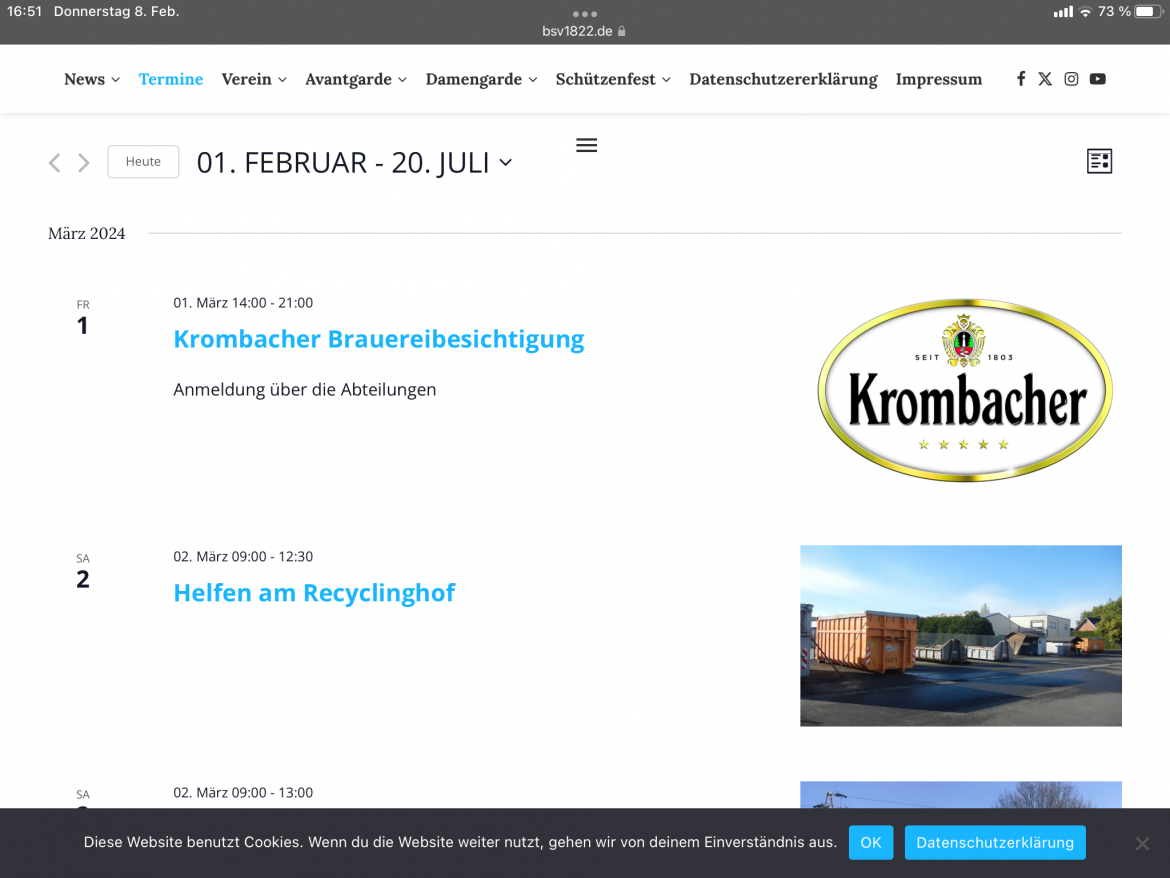Image resolution: width=1170 pixels, height=878 pixels.
Task: Accept cookies with the OK button
Action: click(x=870, y=842)
